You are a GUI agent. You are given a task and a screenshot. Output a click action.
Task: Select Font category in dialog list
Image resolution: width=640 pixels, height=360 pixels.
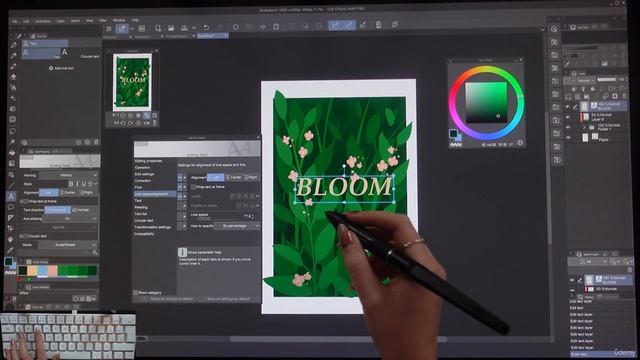click(139, 187)
